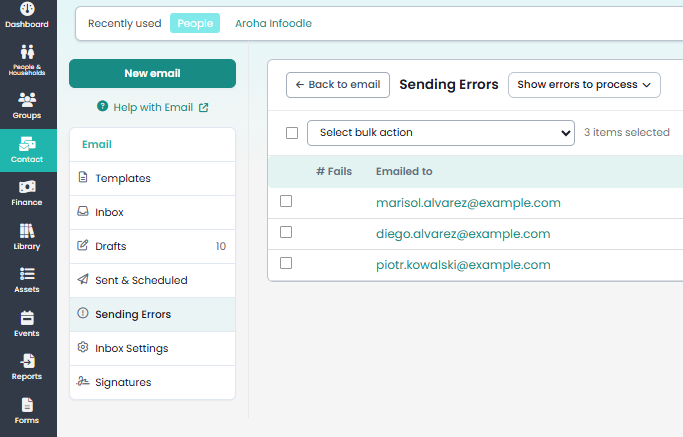Click the Signatures pen icon
This screenshot has height=437, width=683.
[x=83, y=381]
